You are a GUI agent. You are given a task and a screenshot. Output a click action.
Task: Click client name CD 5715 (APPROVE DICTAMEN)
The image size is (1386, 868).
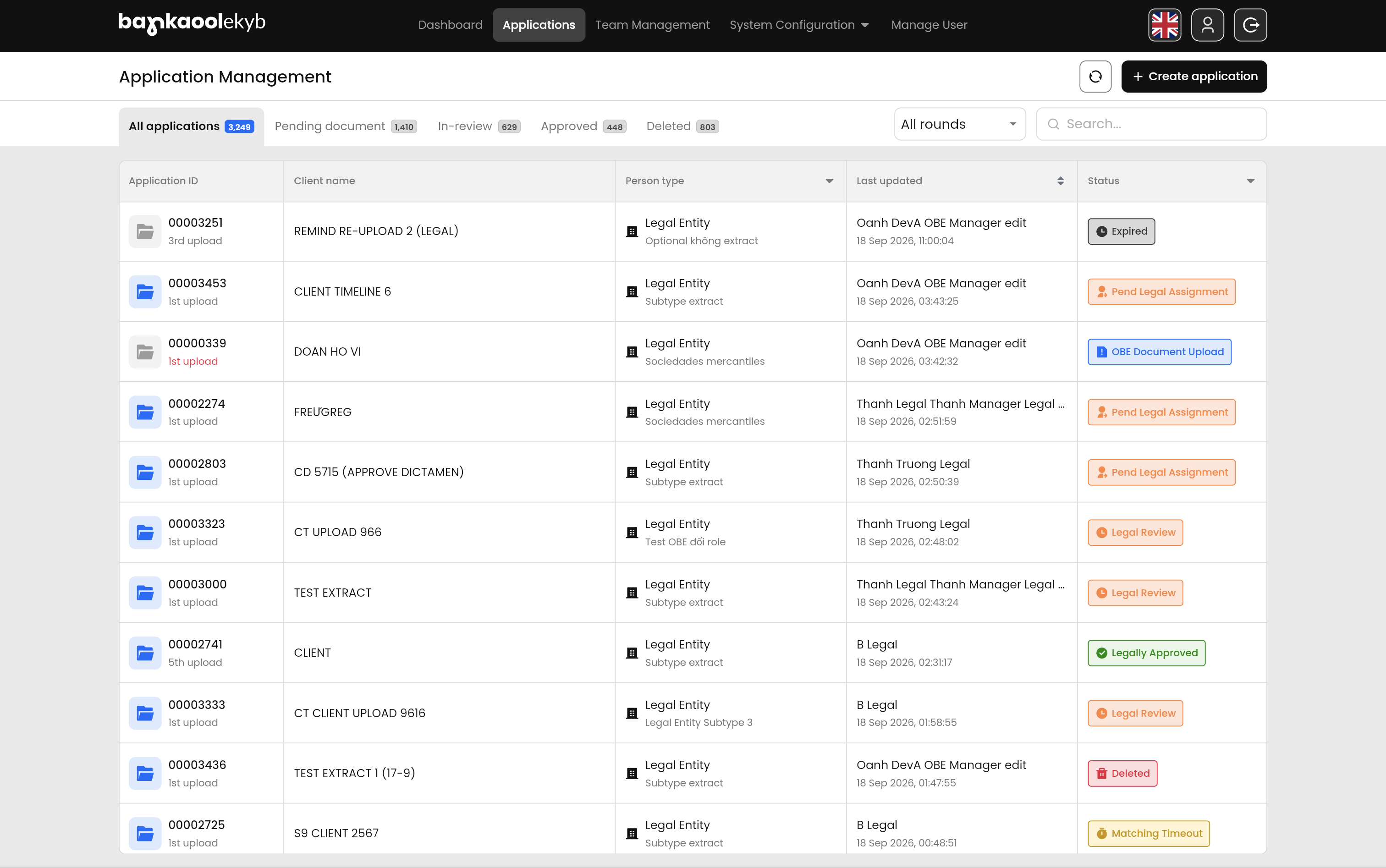coord(379,472)
